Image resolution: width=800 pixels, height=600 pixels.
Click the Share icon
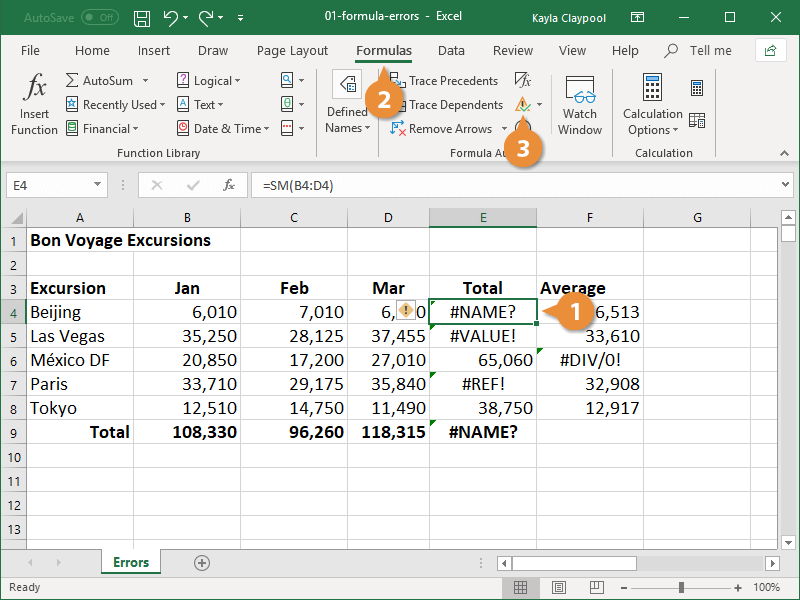tap(770, 51)
